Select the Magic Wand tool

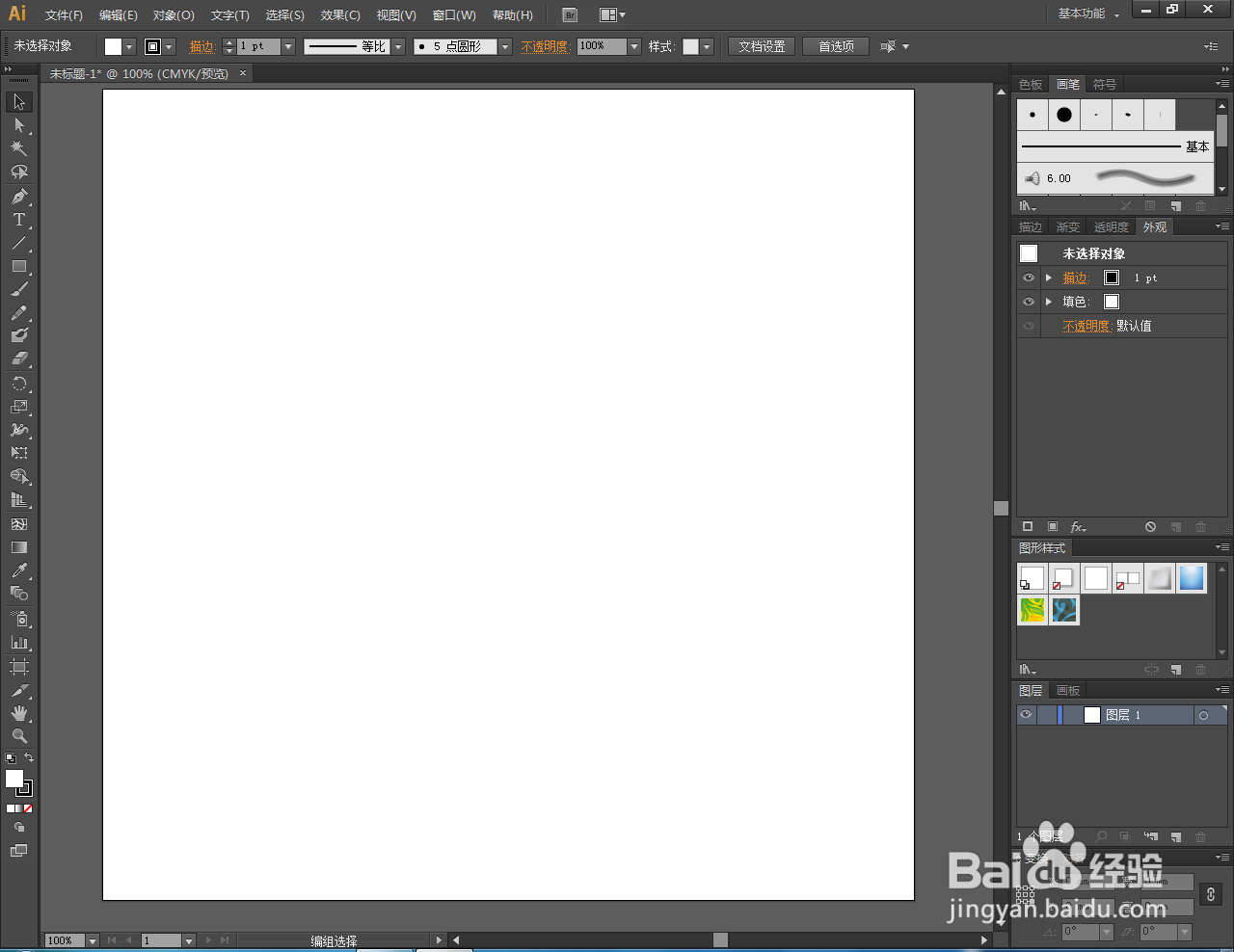point(19,148)
